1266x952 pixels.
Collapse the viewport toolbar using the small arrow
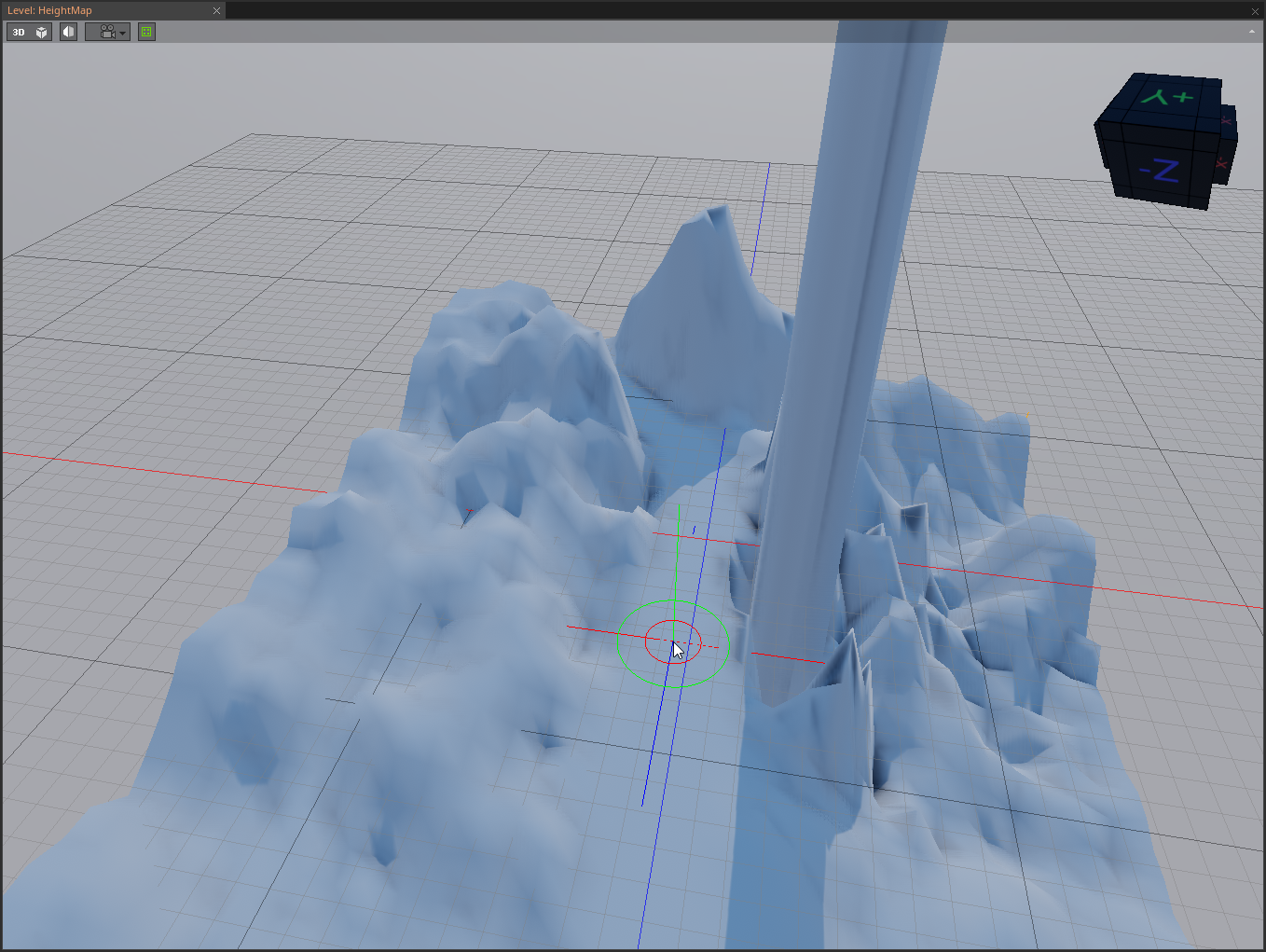click(x=1252, y=32)
